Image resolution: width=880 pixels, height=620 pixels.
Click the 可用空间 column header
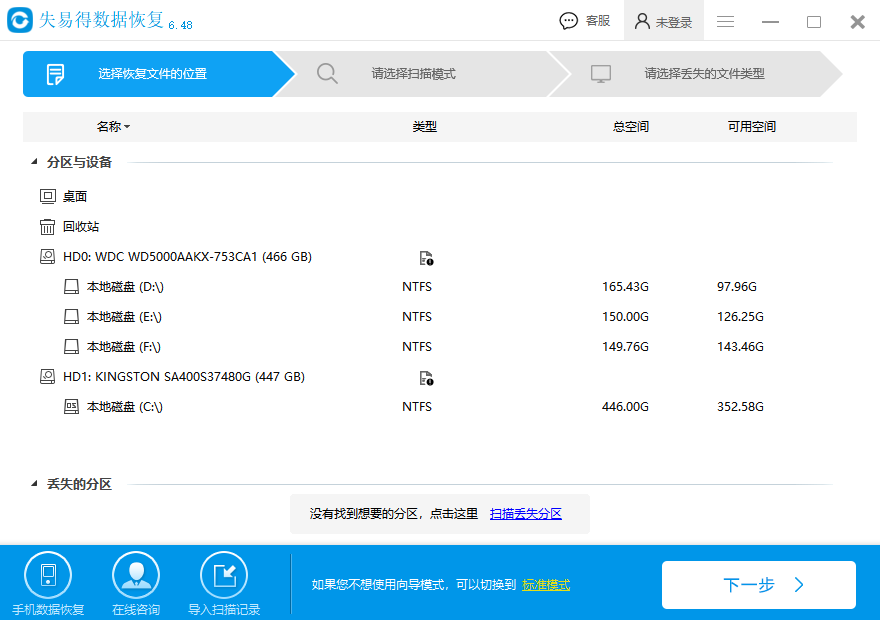(751, 127)
